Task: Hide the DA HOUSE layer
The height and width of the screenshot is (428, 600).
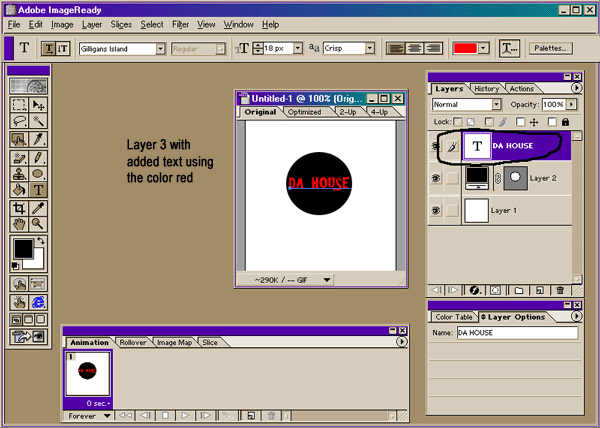Action: 437,146
